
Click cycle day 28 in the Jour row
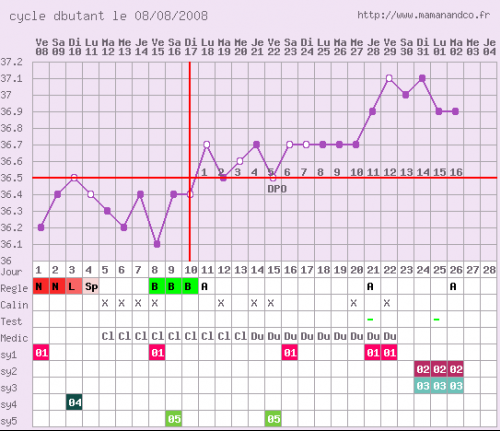[489, 270]
